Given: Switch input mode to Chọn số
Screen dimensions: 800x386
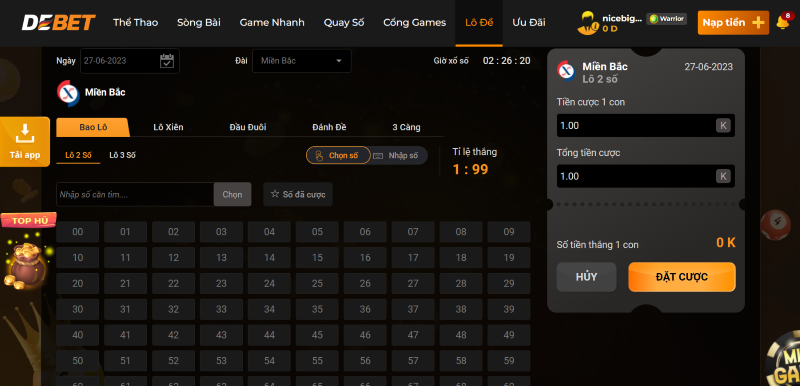Looking at the screenshot, I should pos(338,156).
